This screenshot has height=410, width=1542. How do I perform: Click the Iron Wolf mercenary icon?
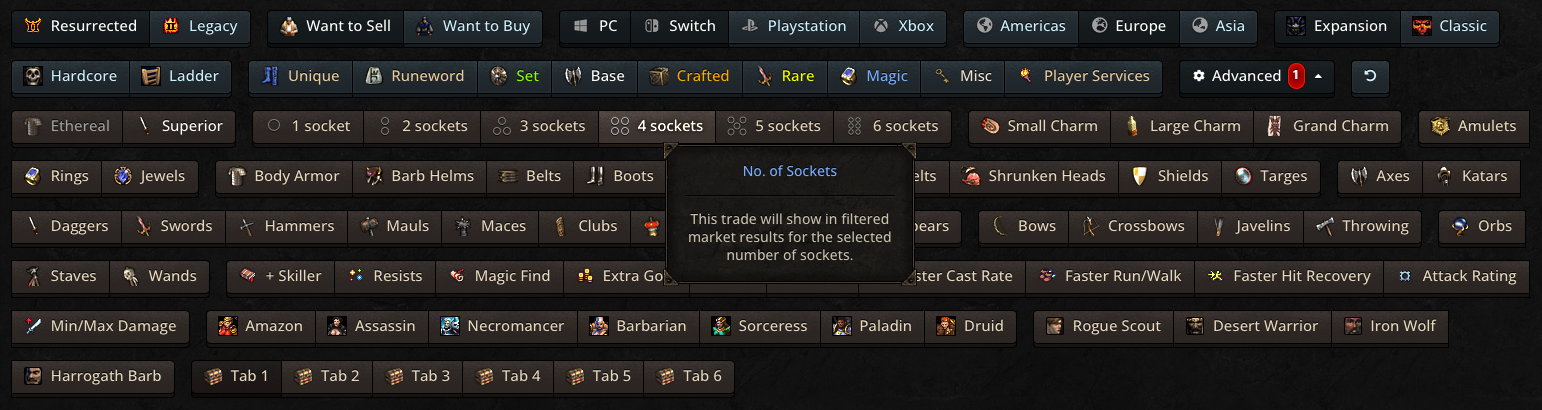(x=1353, y=326)
